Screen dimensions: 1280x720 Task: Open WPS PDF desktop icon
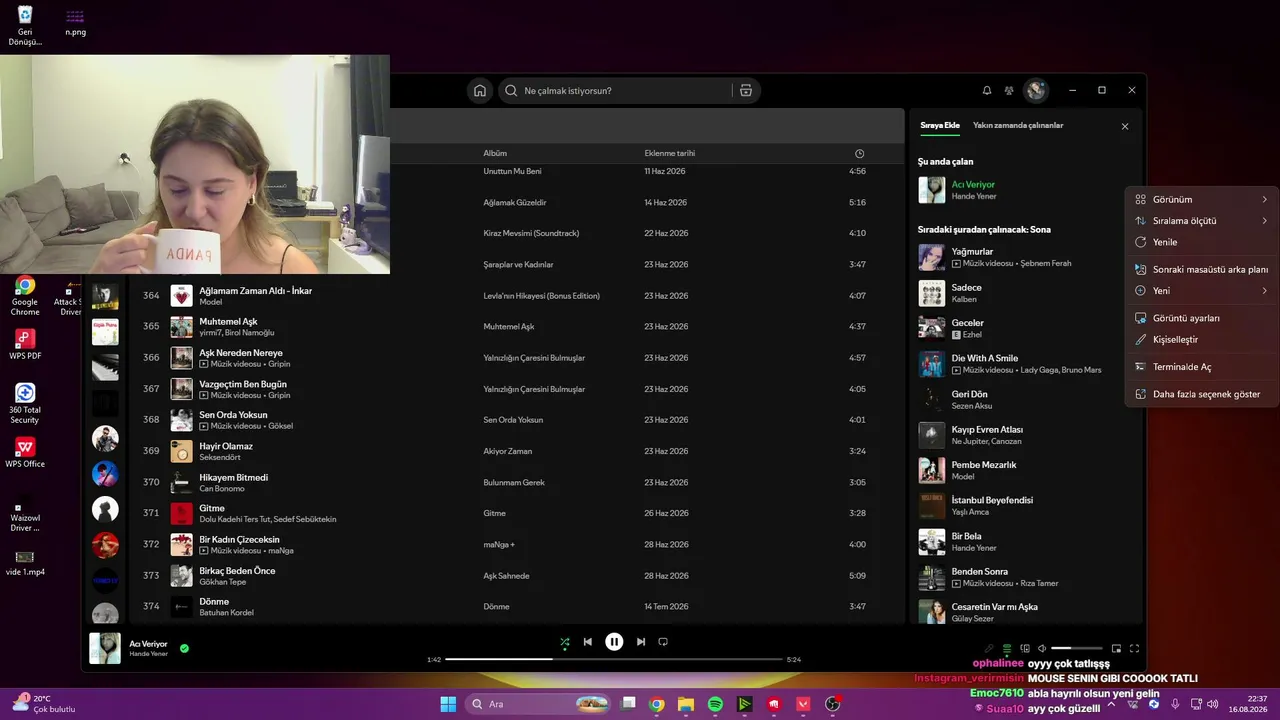coord(25,345)
